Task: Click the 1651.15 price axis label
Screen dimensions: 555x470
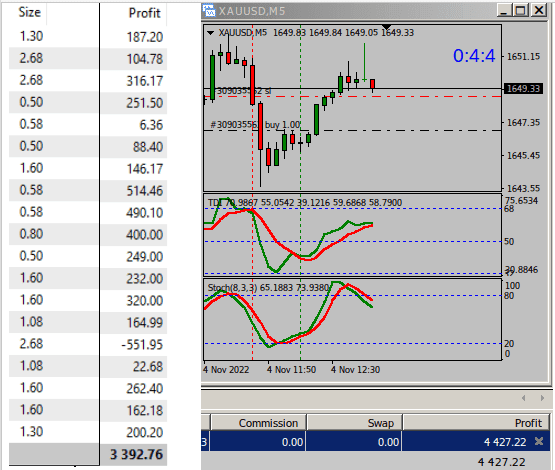Action: 523,56
